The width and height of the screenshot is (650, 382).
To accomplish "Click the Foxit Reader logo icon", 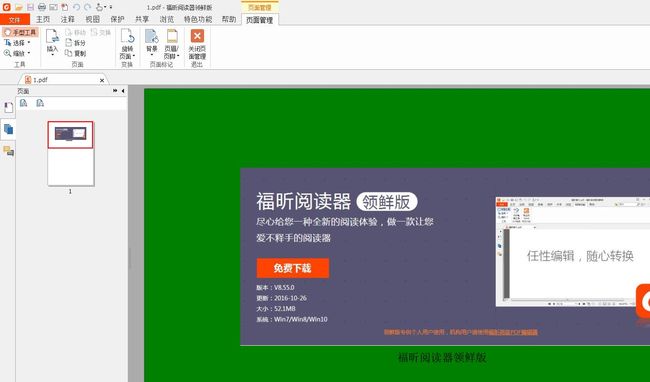I will pos(7,7).
